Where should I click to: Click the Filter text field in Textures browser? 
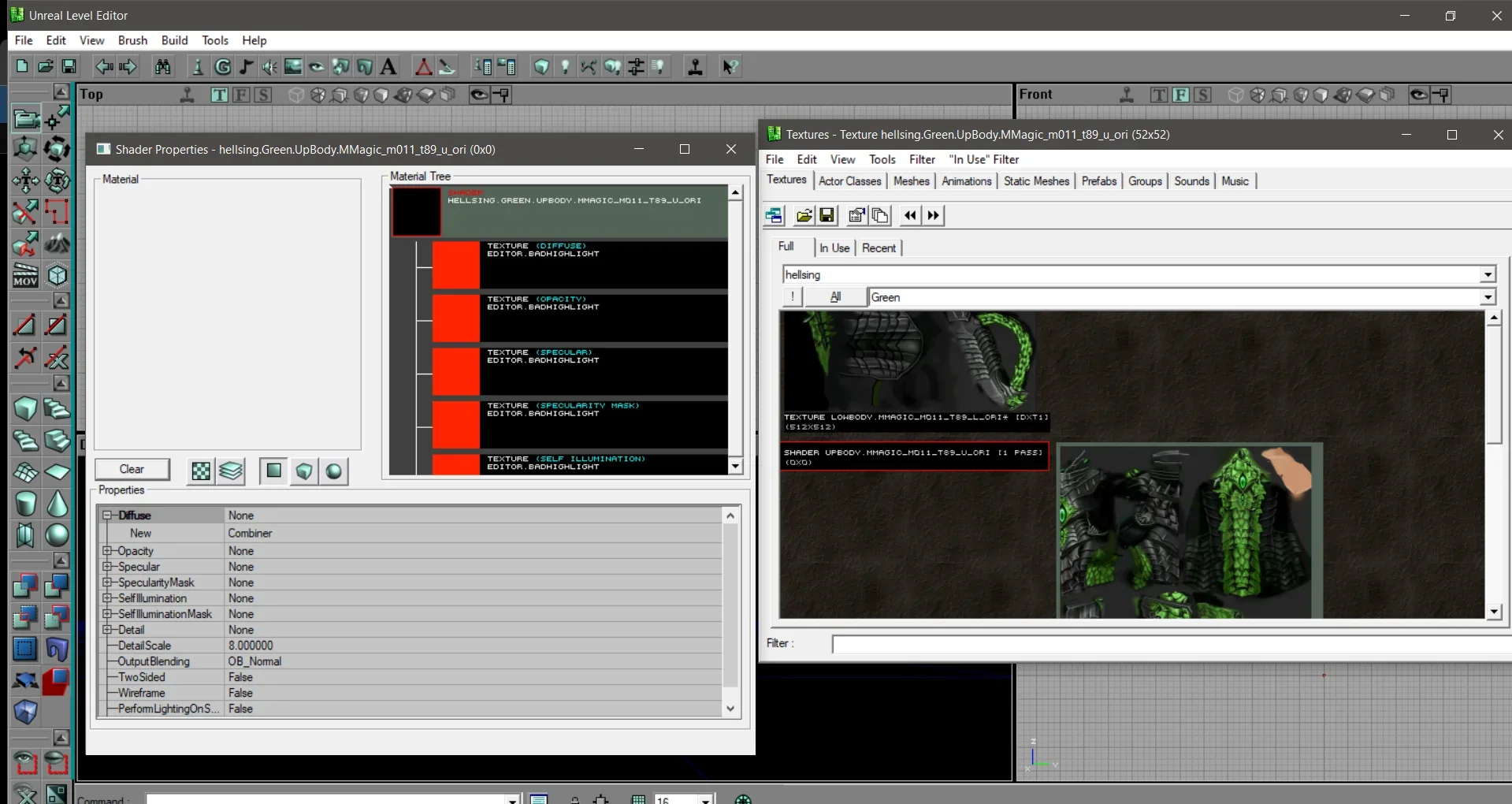pyautogui.click(x=1171, y=645)
